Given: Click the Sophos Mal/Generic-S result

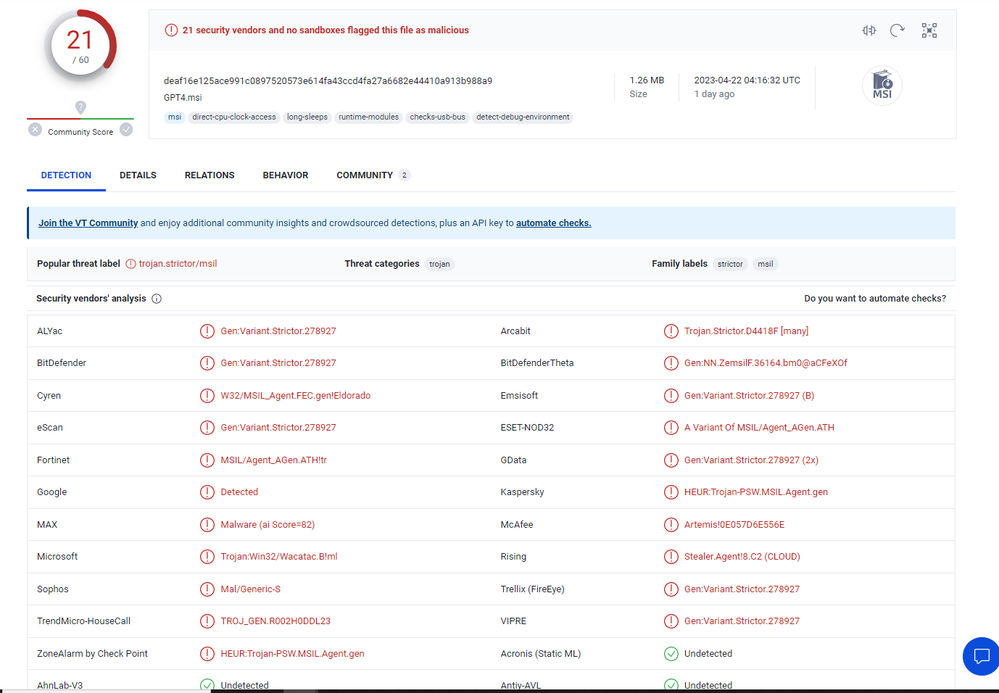Looking at the screenshot, I should (250, 589).
